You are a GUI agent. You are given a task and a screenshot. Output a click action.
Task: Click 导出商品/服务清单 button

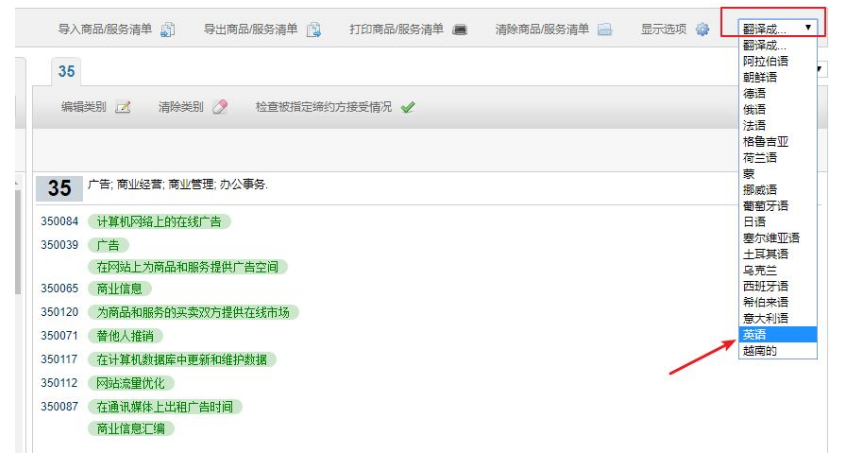tap(251, 29)
